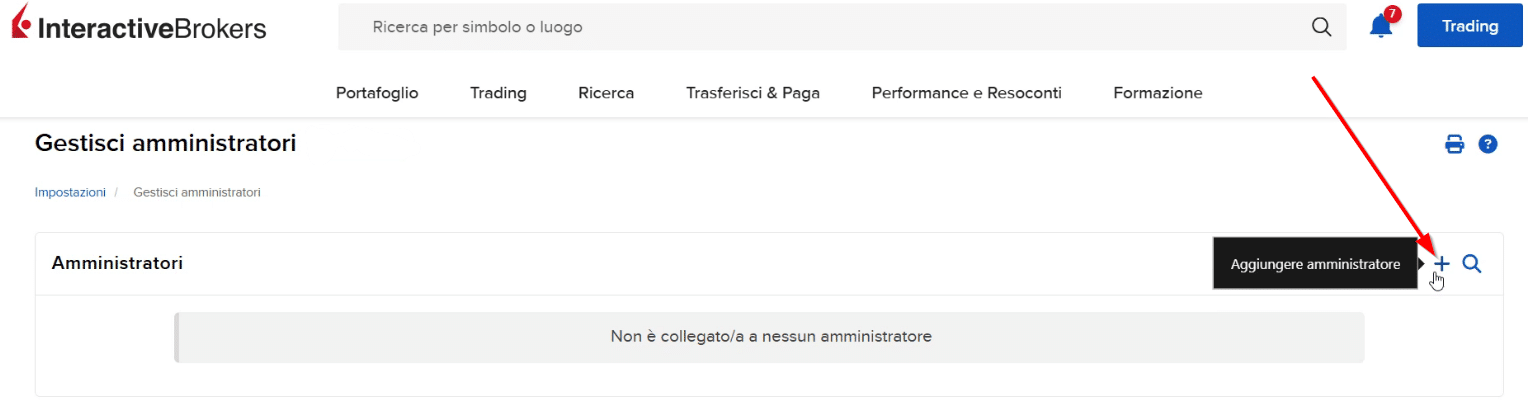This screenshot has width=1528, height=405.
Task: Open the Portafoglio menu
Action: 377,93
